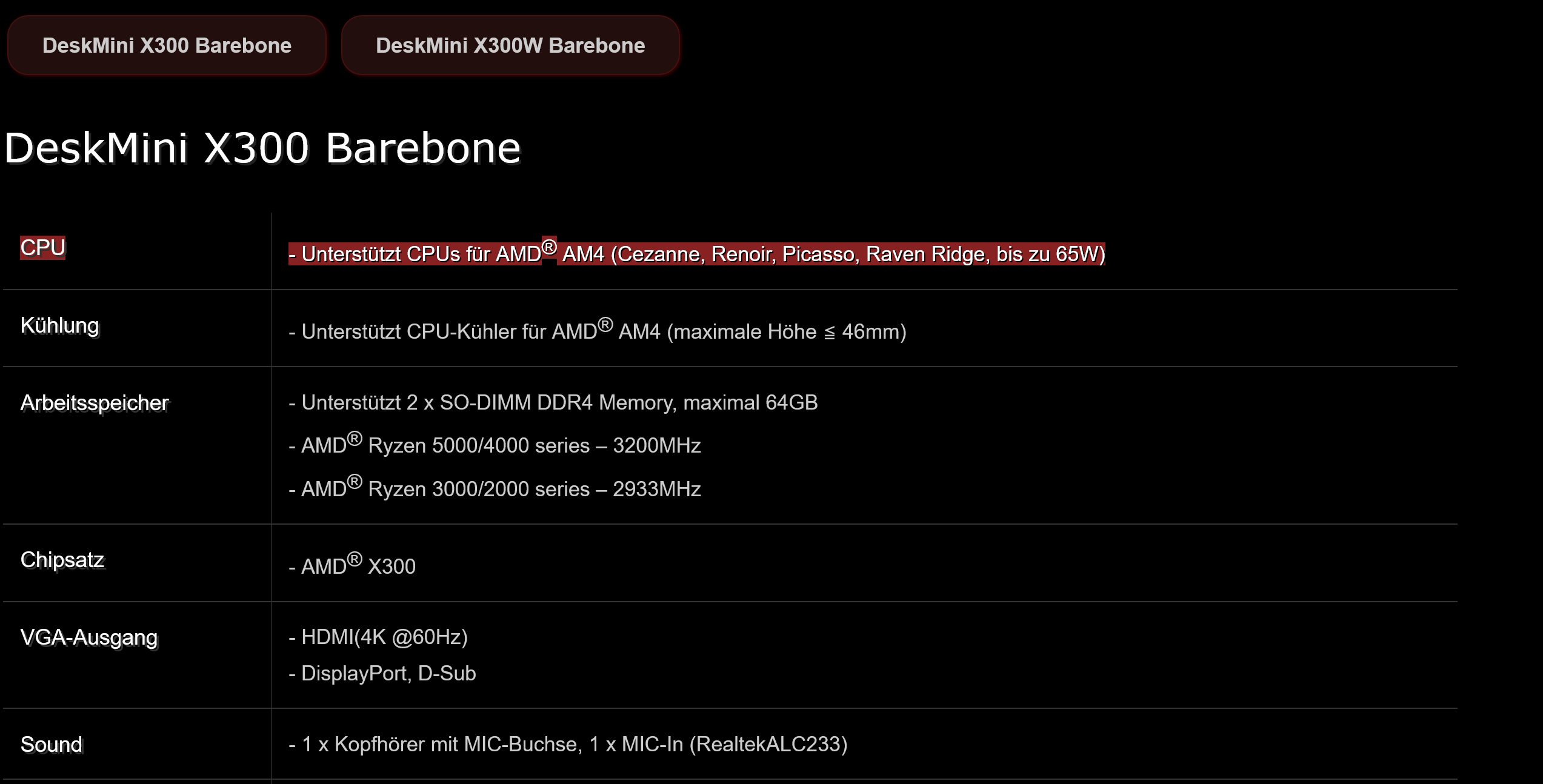Select the DeskMini X300W Barebone tab
1543x784 pixels.
(x=510, y=45)
